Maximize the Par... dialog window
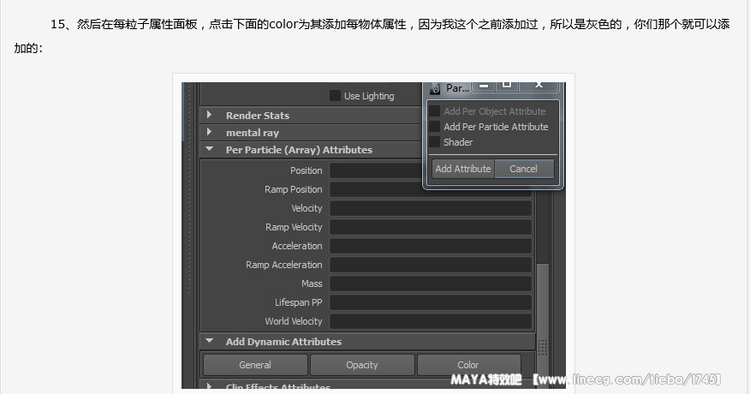This screenshot has height=394, width=750. tap(507, 86)
